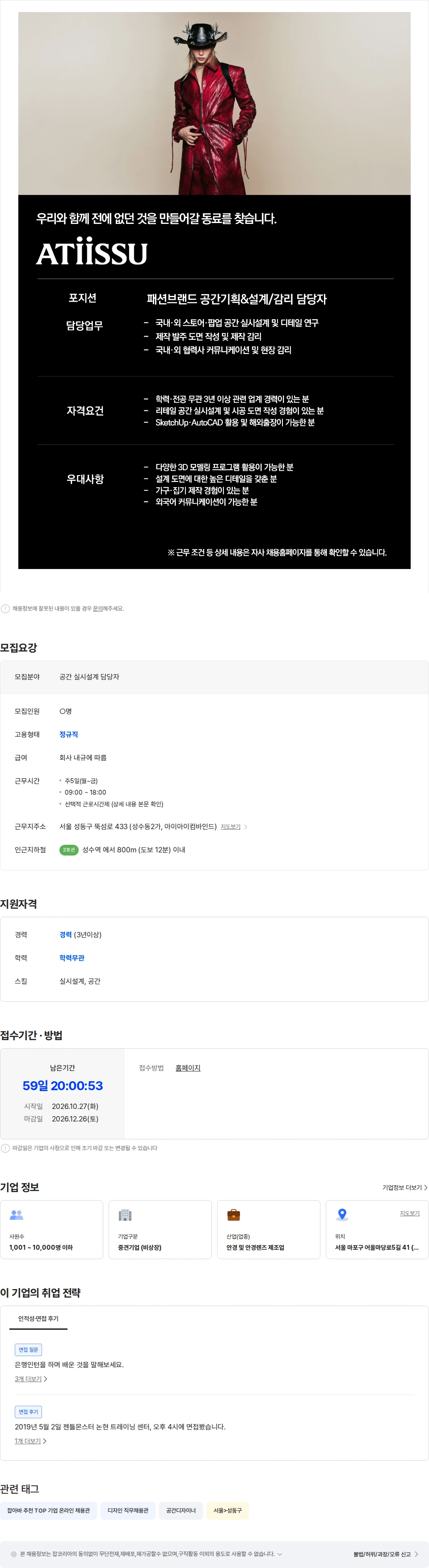Click the 정규직 employment type link
This screenshot has width=429, height=1568.
tap(69, 735)
